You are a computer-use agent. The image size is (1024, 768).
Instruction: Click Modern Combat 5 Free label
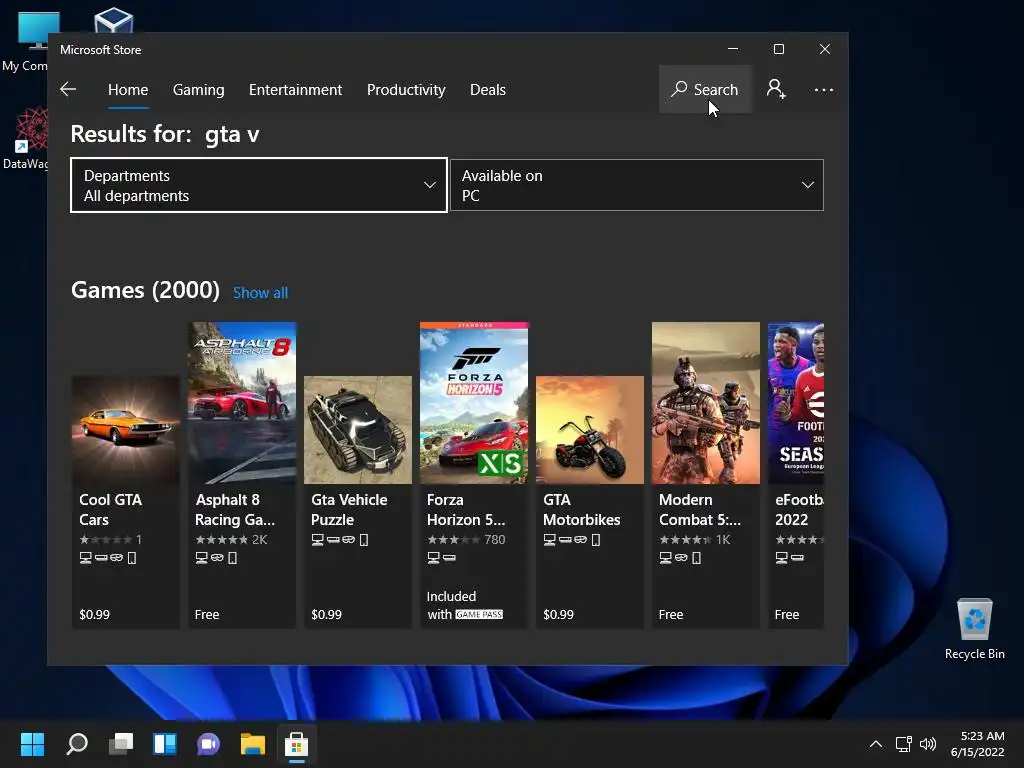[671, 615]
